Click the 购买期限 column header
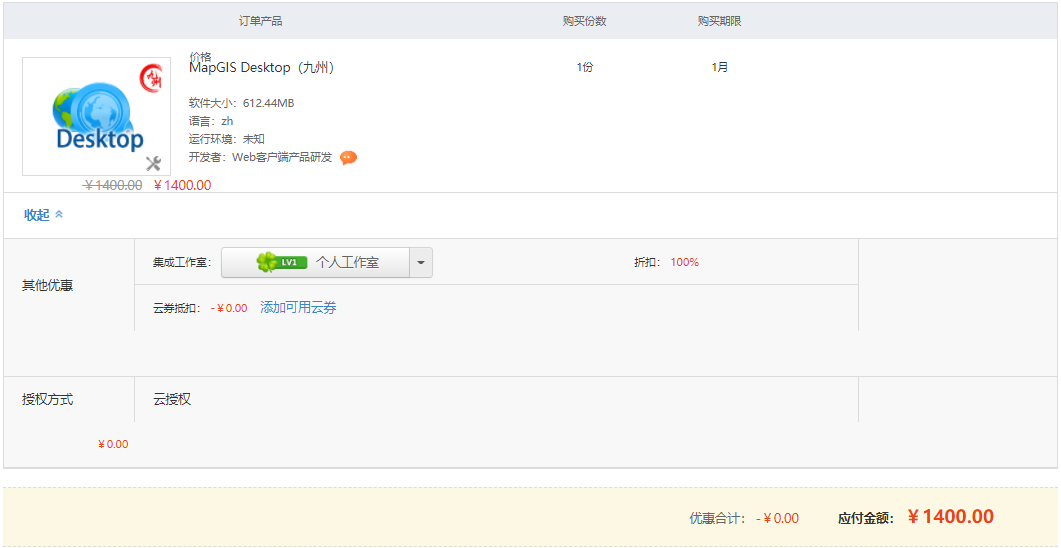The width and height of the screenshot is (1061, 548). [720, 21]
